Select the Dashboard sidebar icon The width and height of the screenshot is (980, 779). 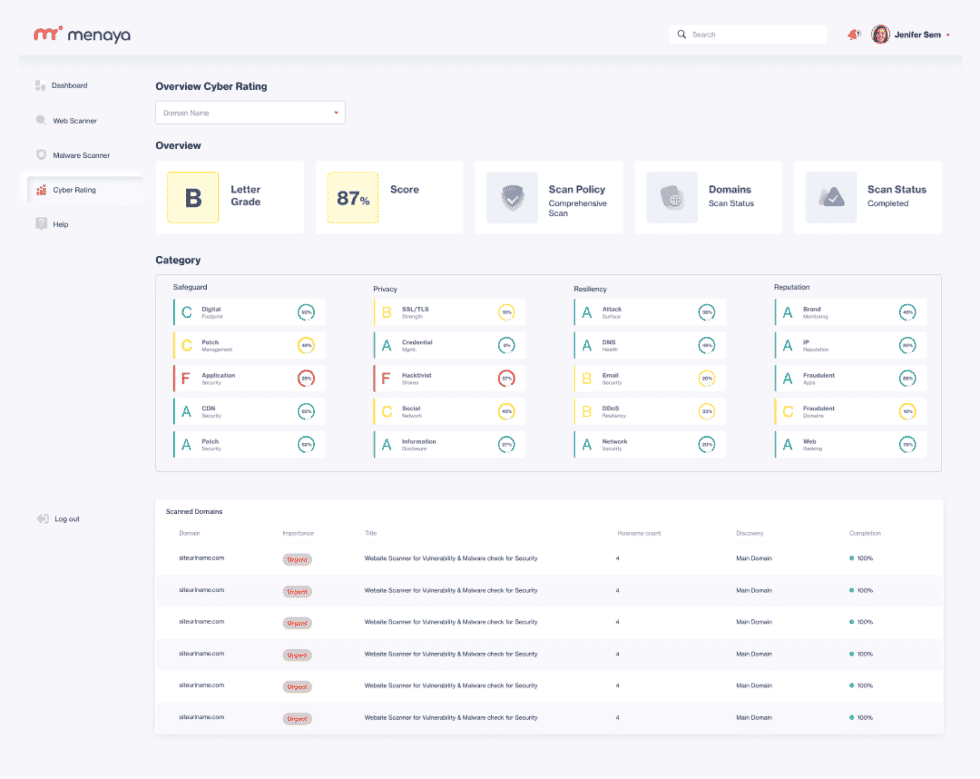(x=39, y=85)
